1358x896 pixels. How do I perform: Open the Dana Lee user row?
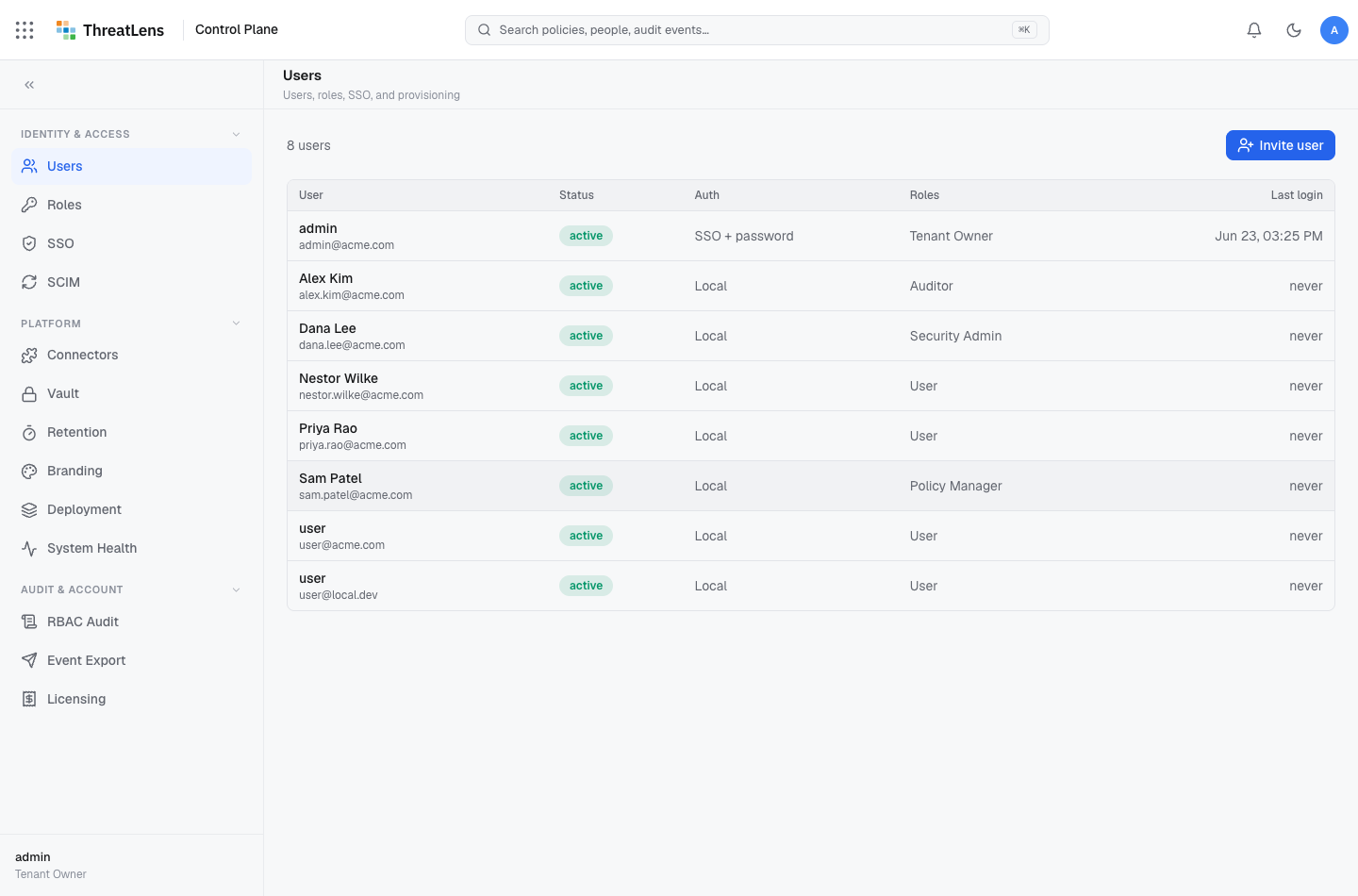pos(811,336)
